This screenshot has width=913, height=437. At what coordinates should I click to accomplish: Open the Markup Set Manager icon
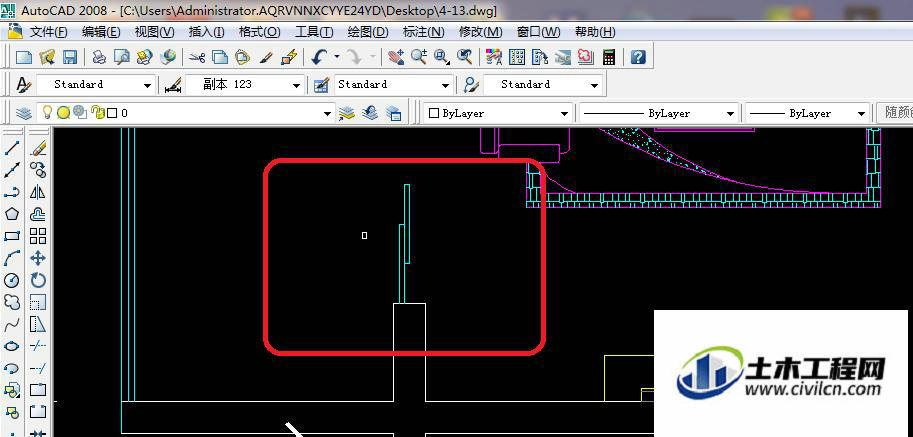coord(585,57)
